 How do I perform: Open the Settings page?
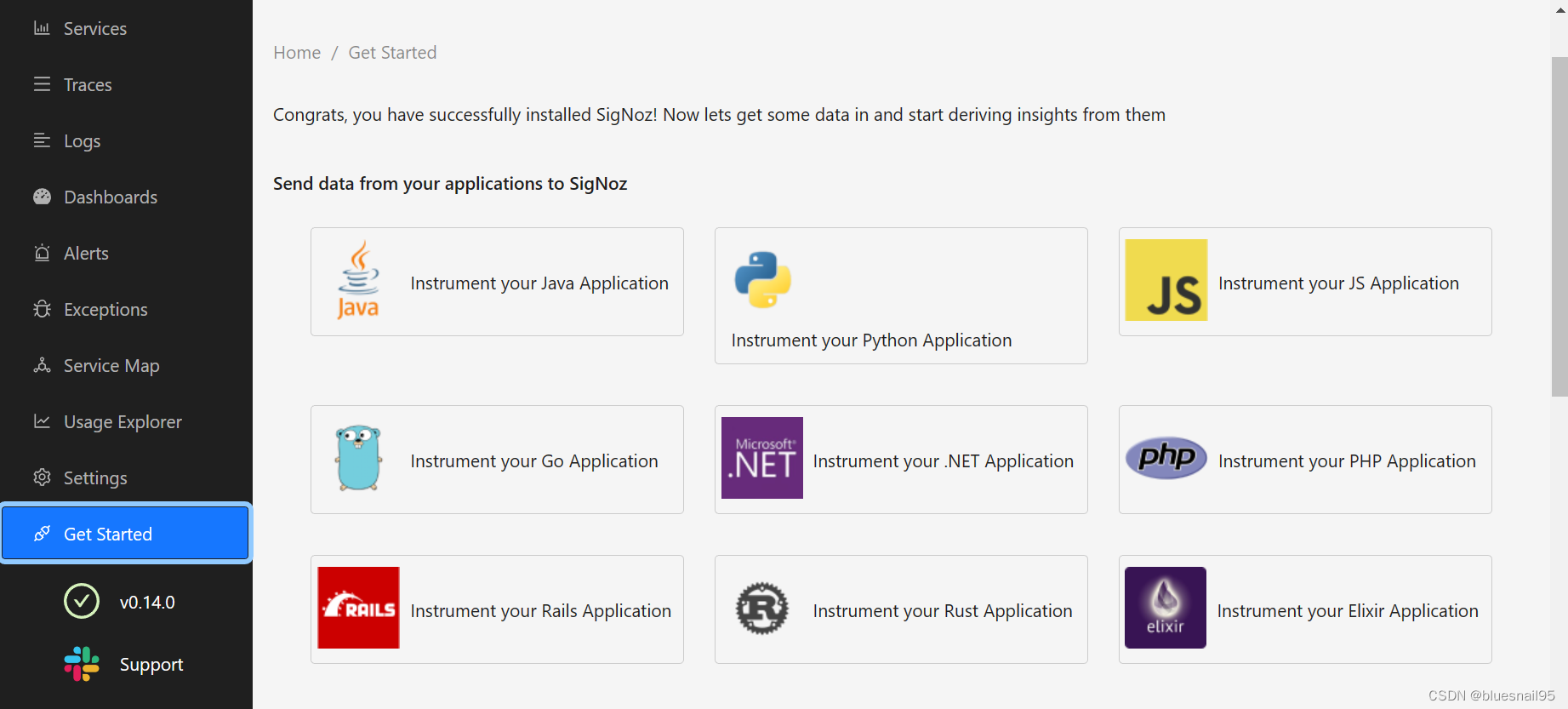(126, 477)
